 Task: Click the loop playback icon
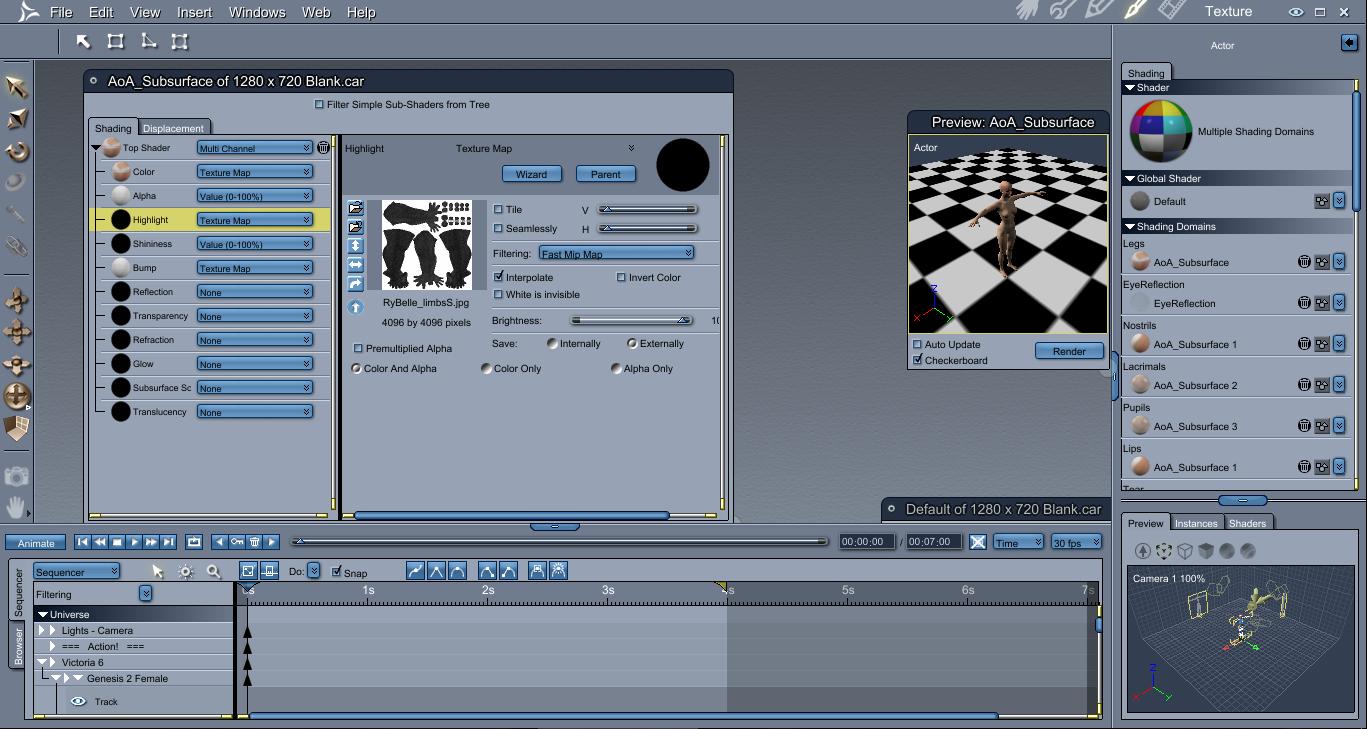(194, 542)
